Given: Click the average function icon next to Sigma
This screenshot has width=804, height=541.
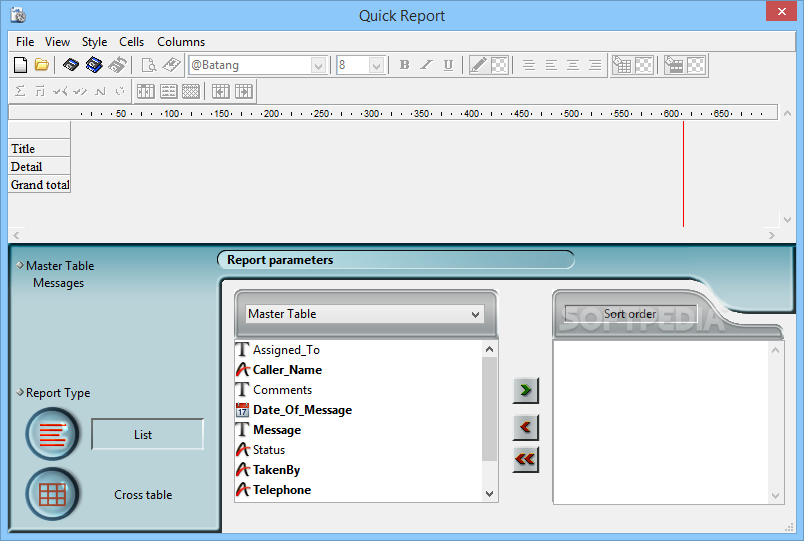Looking at the screenshot, I should 40,91.
